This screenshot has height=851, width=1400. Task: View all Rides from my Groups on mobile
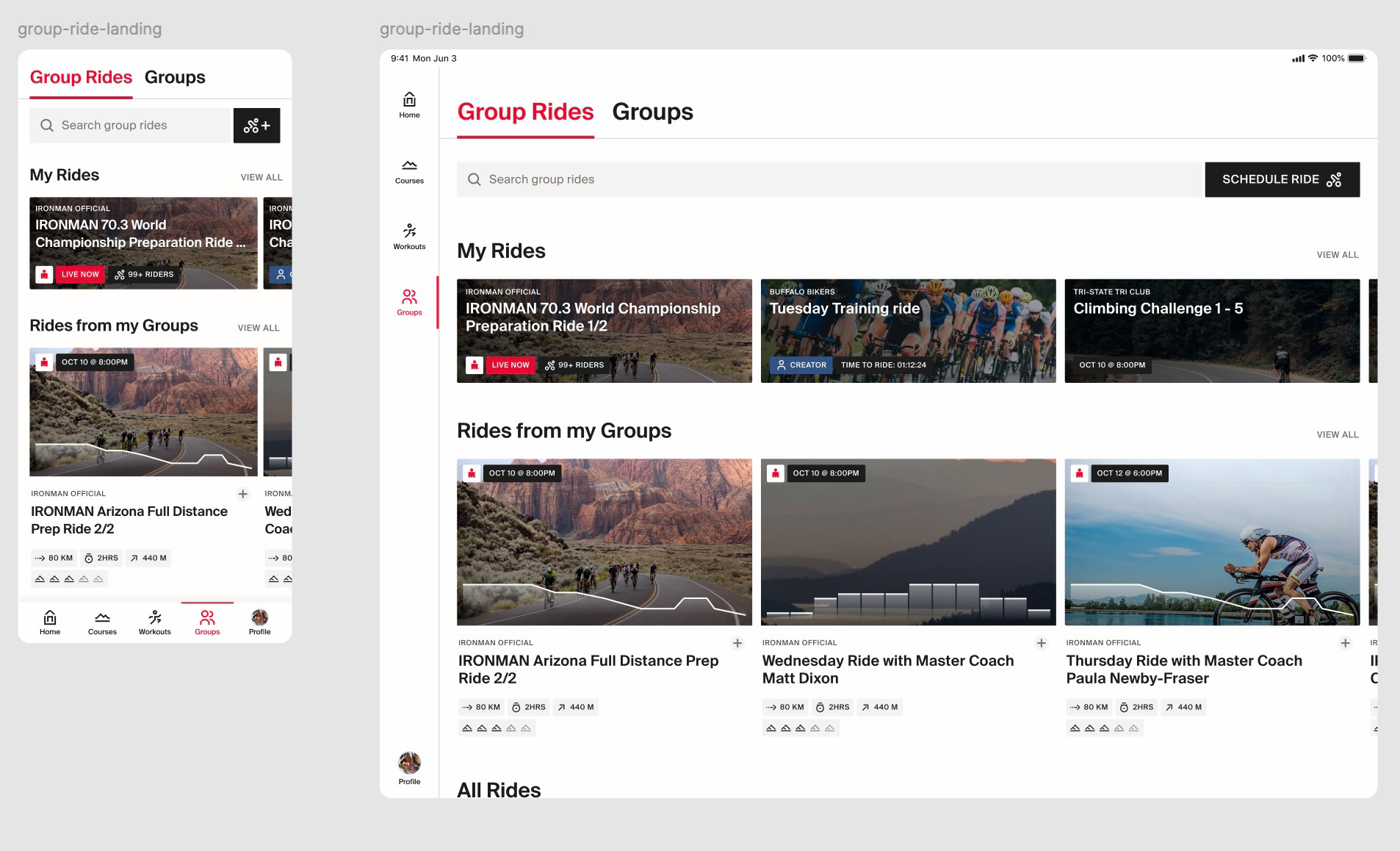259,328
